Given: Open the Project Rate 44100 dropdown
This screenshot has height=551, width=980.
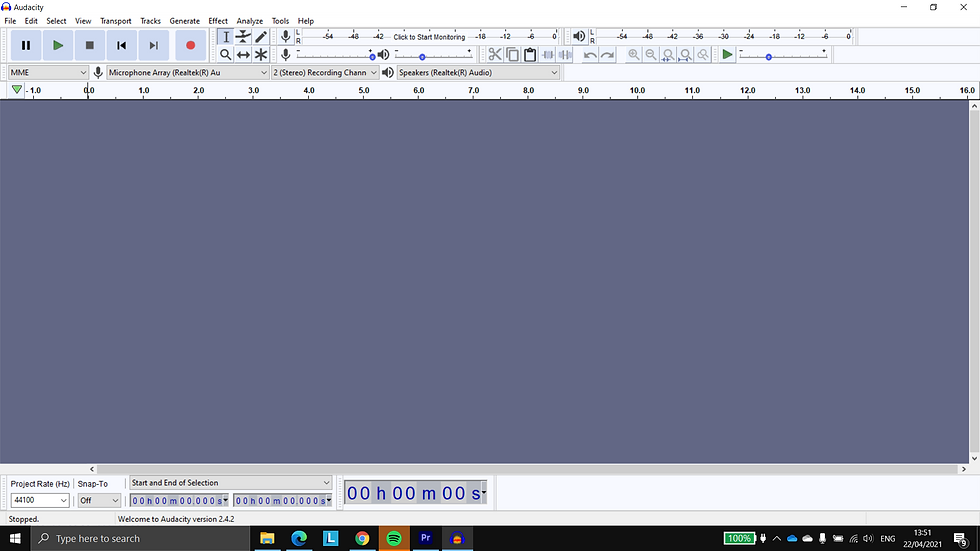Looking at the screenshot, I should point(40,500).
